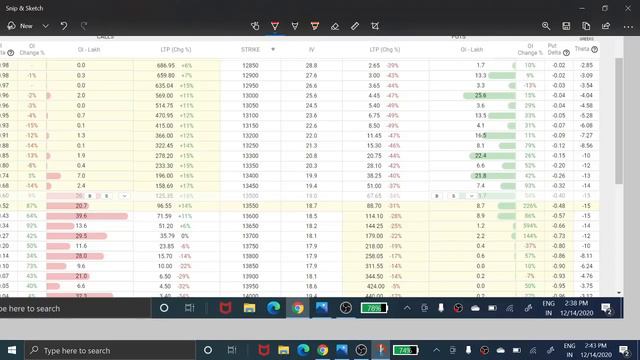Click the 2:38 PM clock in snipped image
Viewport: 640px width, 360px height.
point(576,303)
